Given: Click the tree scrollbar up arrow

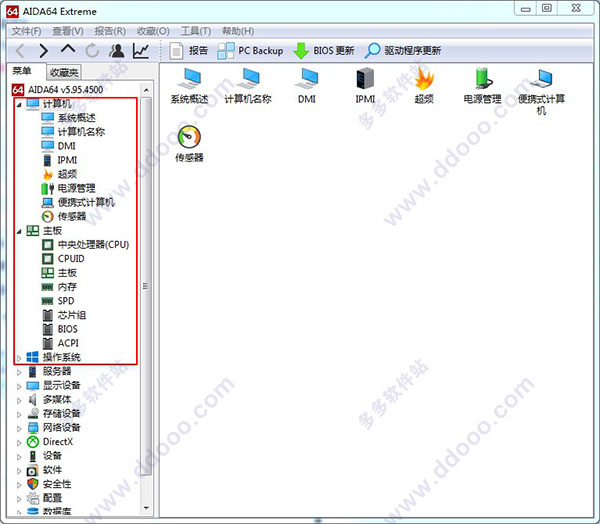Looking at the screenshot, I should (147, 90).
